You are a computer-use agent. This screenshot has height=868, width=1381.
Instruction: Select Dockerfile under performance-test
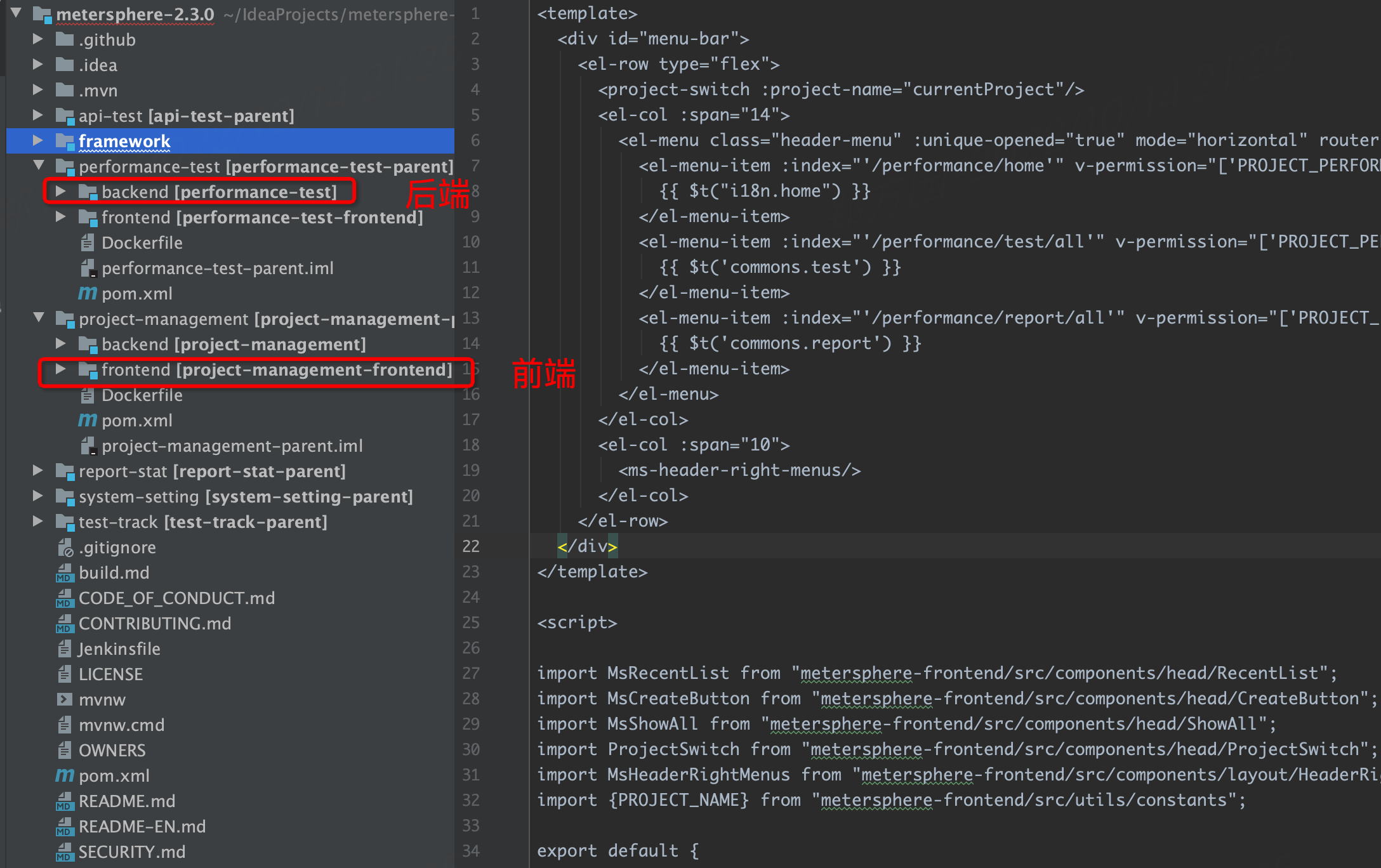click(x=142, y=242)
